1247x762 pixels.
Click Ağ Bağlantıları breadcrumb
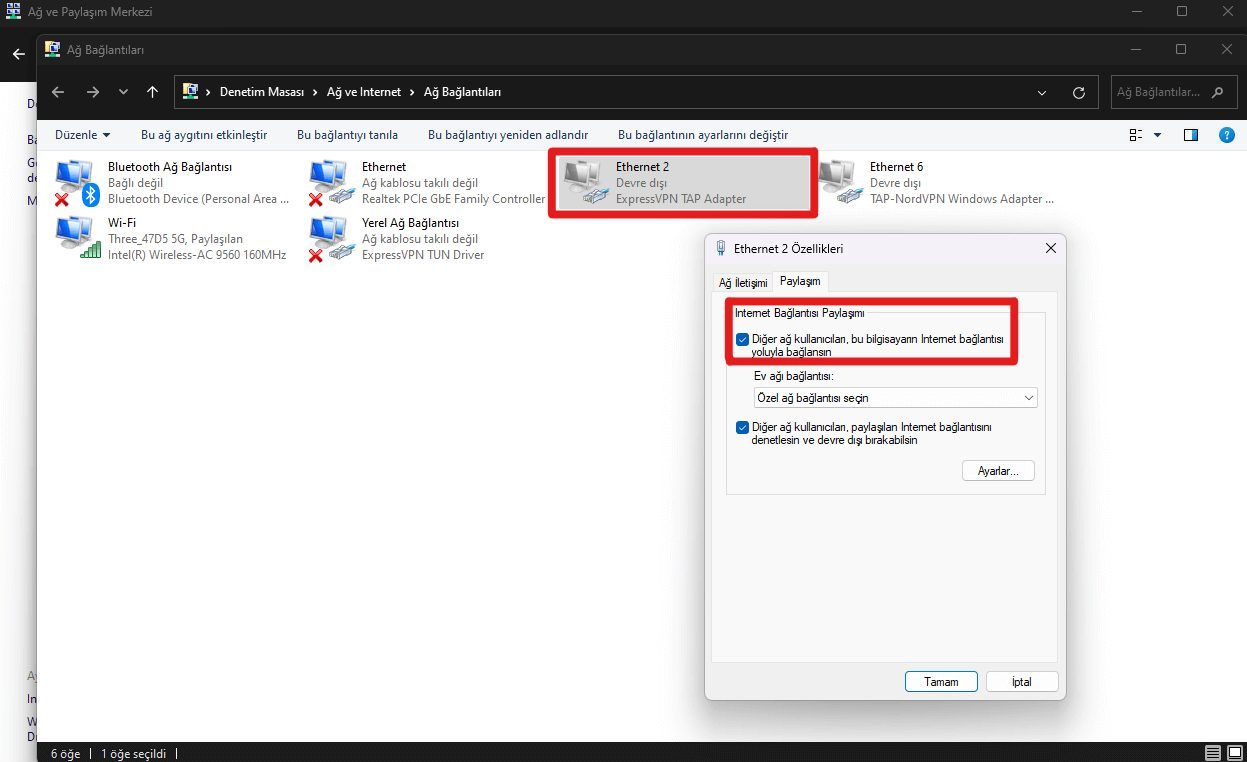462,92
